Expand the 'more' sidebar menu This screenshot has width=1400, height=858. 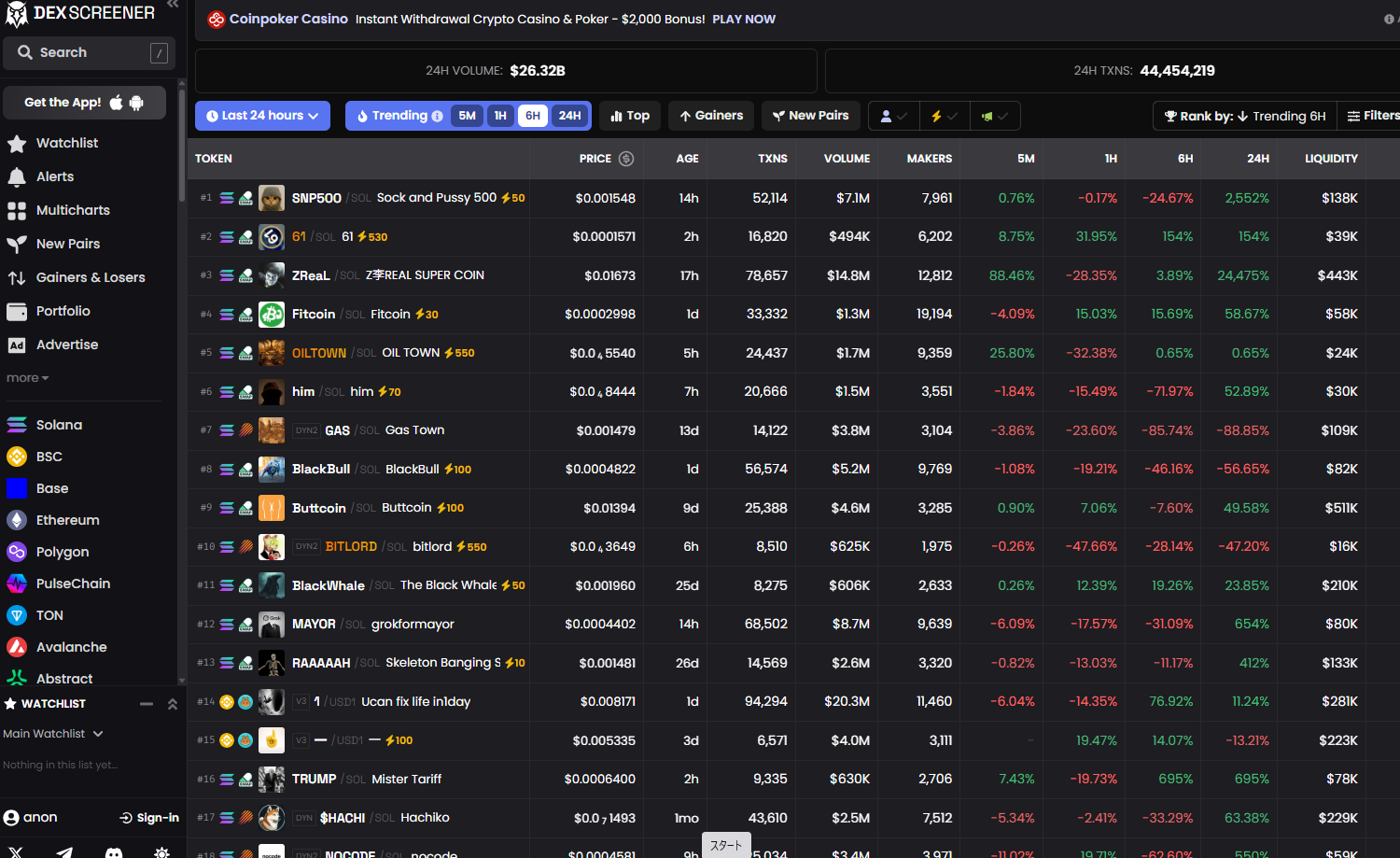[x=27, y=378]
